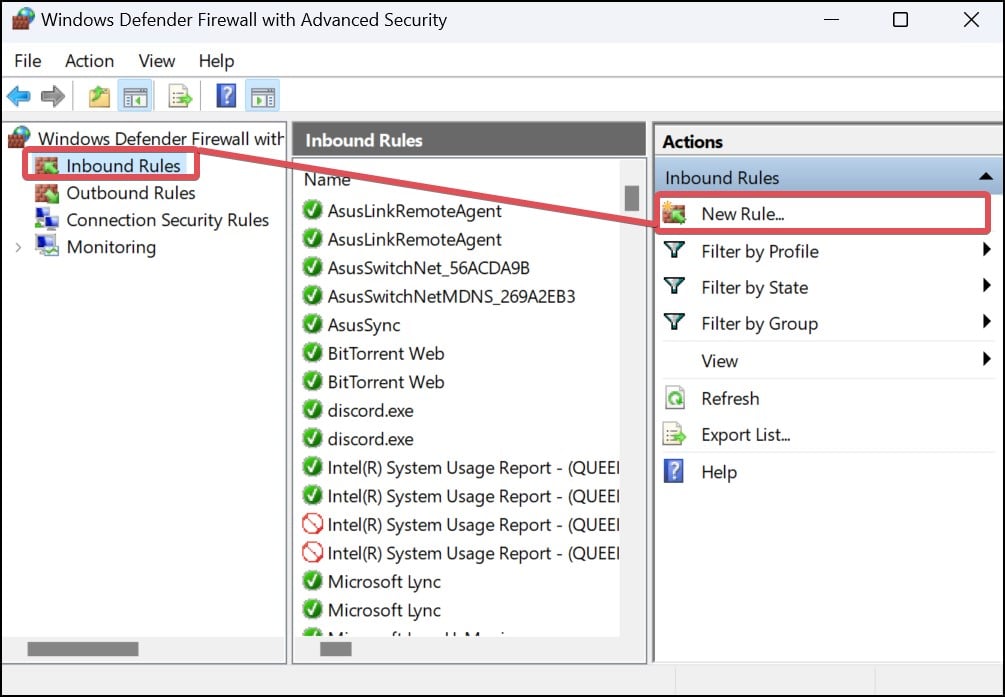1005x697 pixels.
Task: Click the funnel icon for Filter by Profile
Action: click(674, 250)
